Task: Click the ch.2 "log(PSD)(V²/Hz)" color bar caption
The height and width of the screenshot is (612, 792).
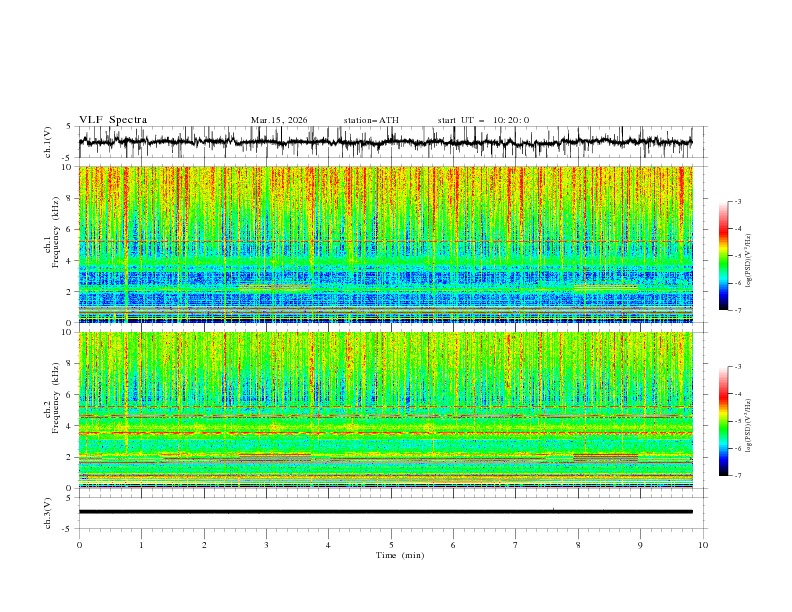Action: click(x=749, y=426)
